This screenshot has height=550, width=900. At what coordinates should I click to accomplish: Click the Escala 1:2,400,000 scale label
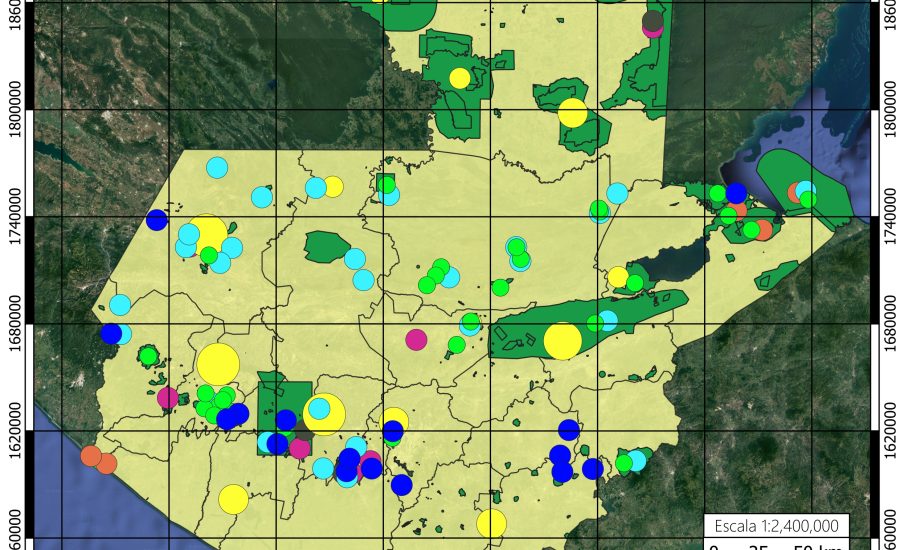click(x=777, y=526)
